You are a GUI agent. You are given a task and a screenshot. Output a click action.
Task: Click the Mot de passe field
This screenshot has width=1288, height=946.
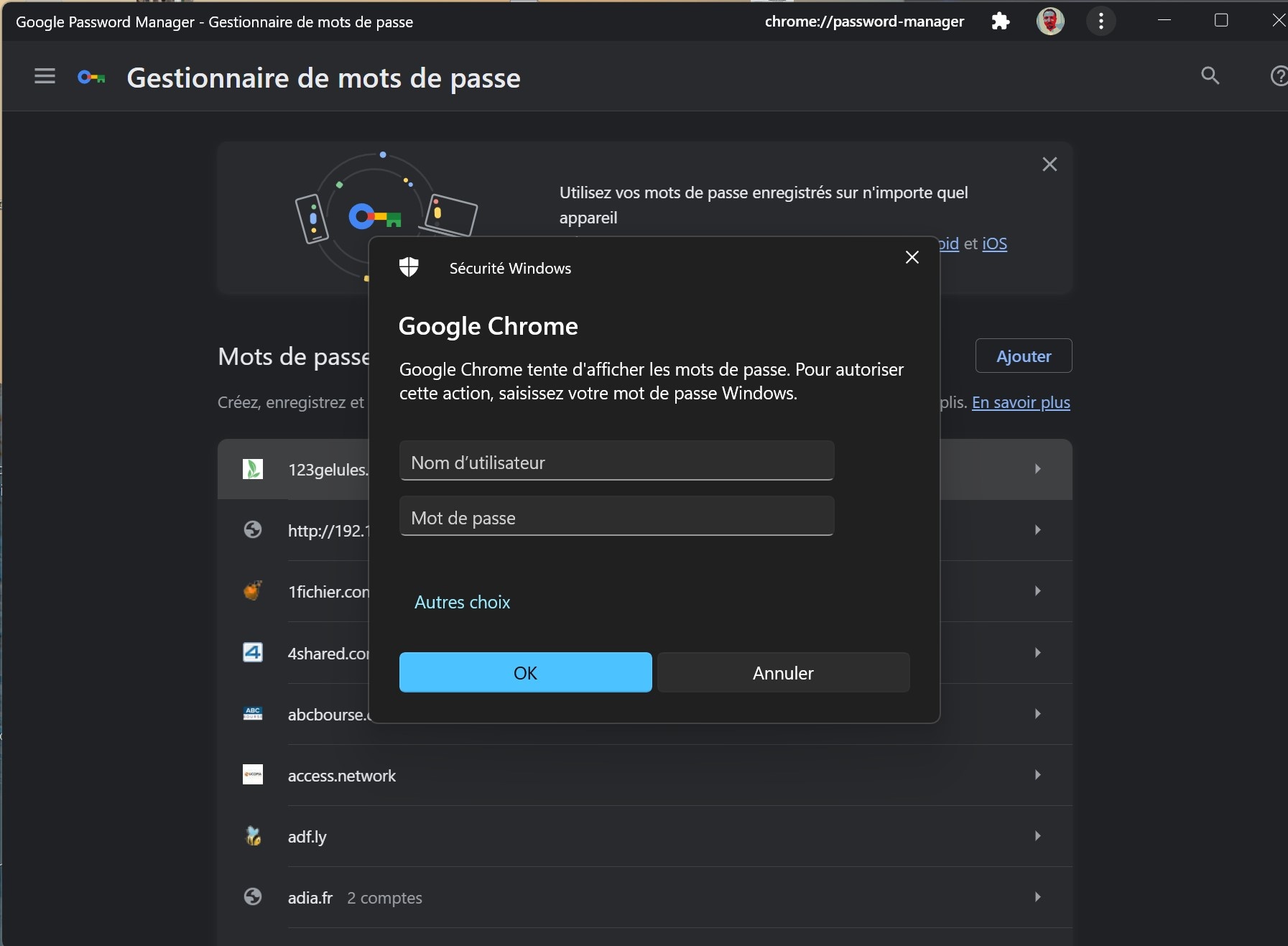pyautogui.click(x=616, y=516)
